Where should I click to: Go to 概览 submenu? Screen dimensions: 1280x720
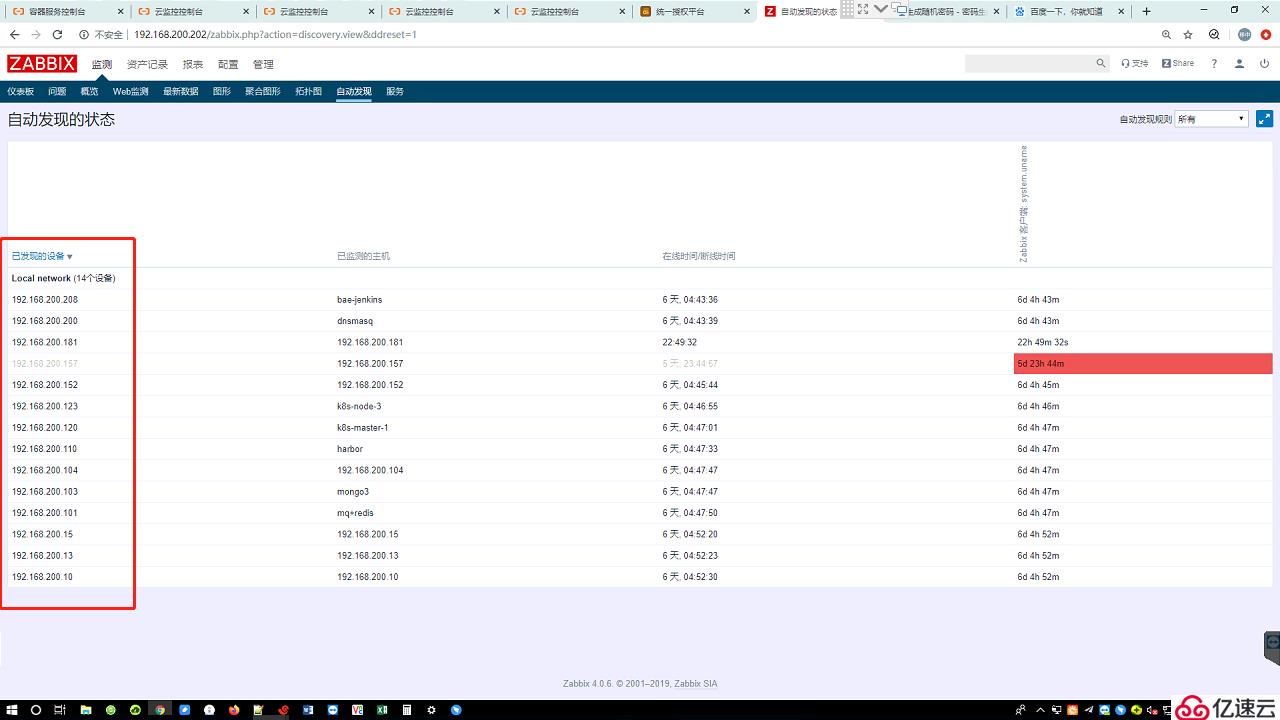tap(89, 91)
